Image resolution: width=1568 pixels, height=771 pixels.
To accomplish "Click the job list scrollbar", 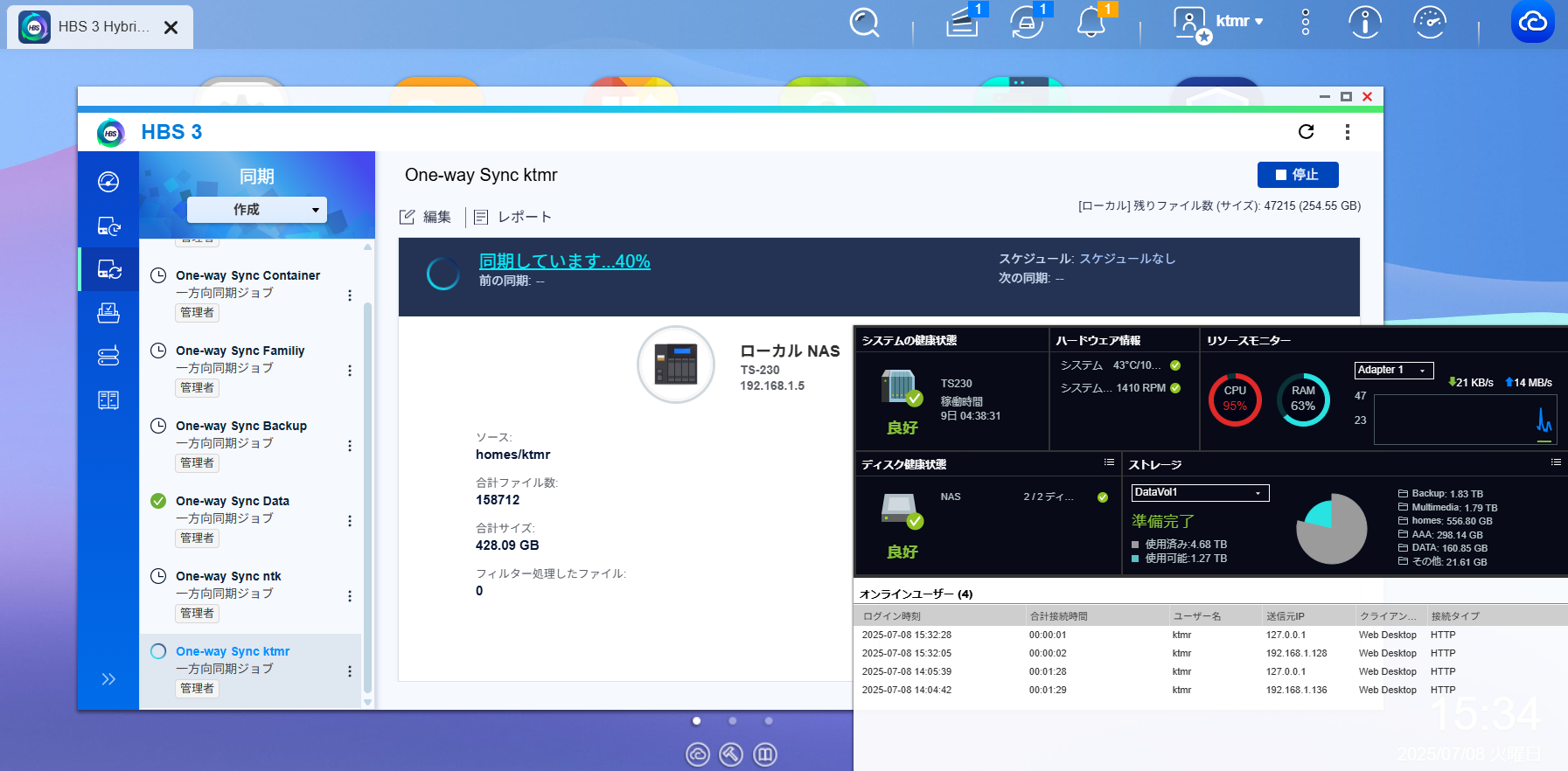I will (x=368, y=498).
